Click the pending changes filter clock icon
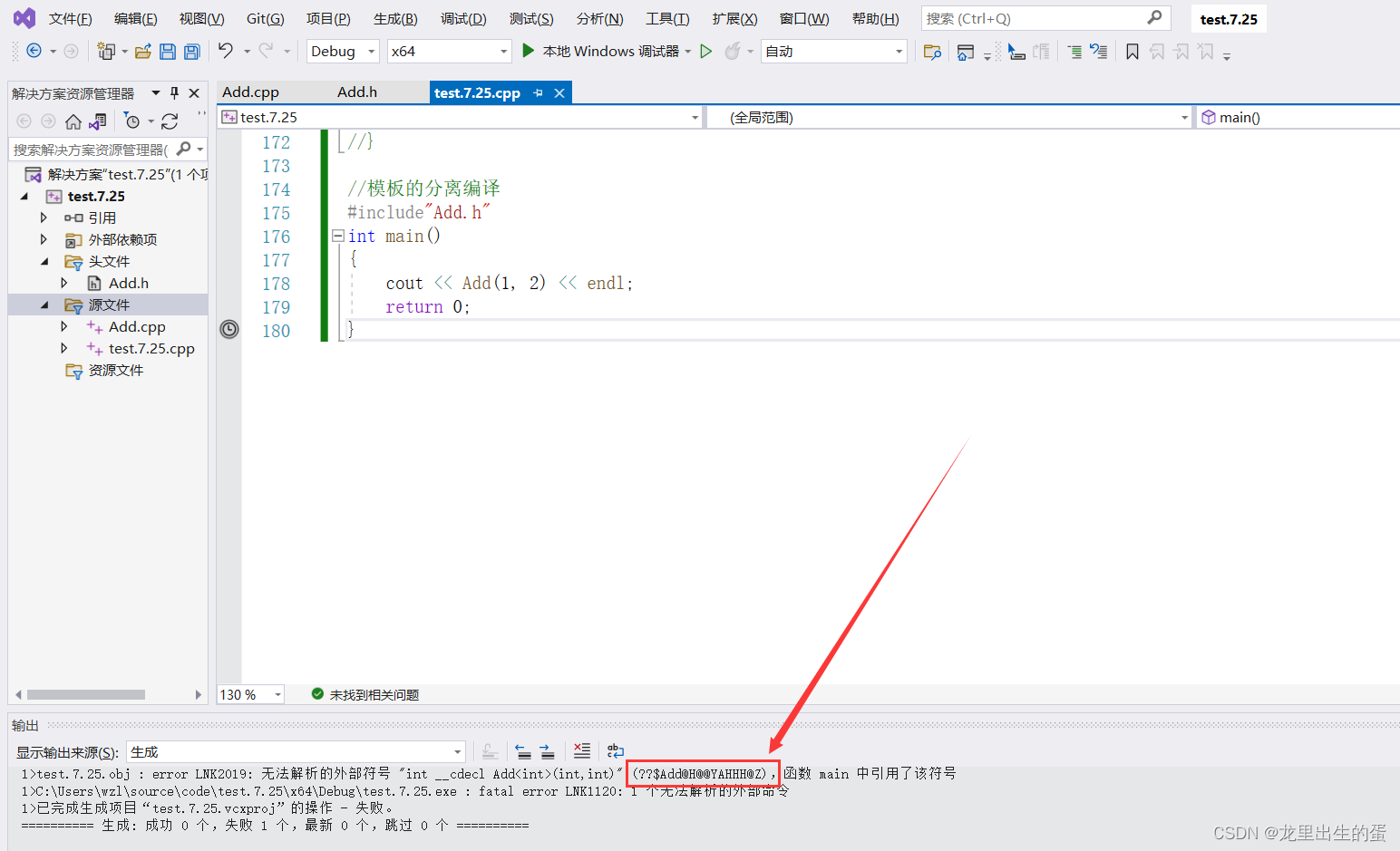Screen dimensions: 1400x851 click(132, 121)
